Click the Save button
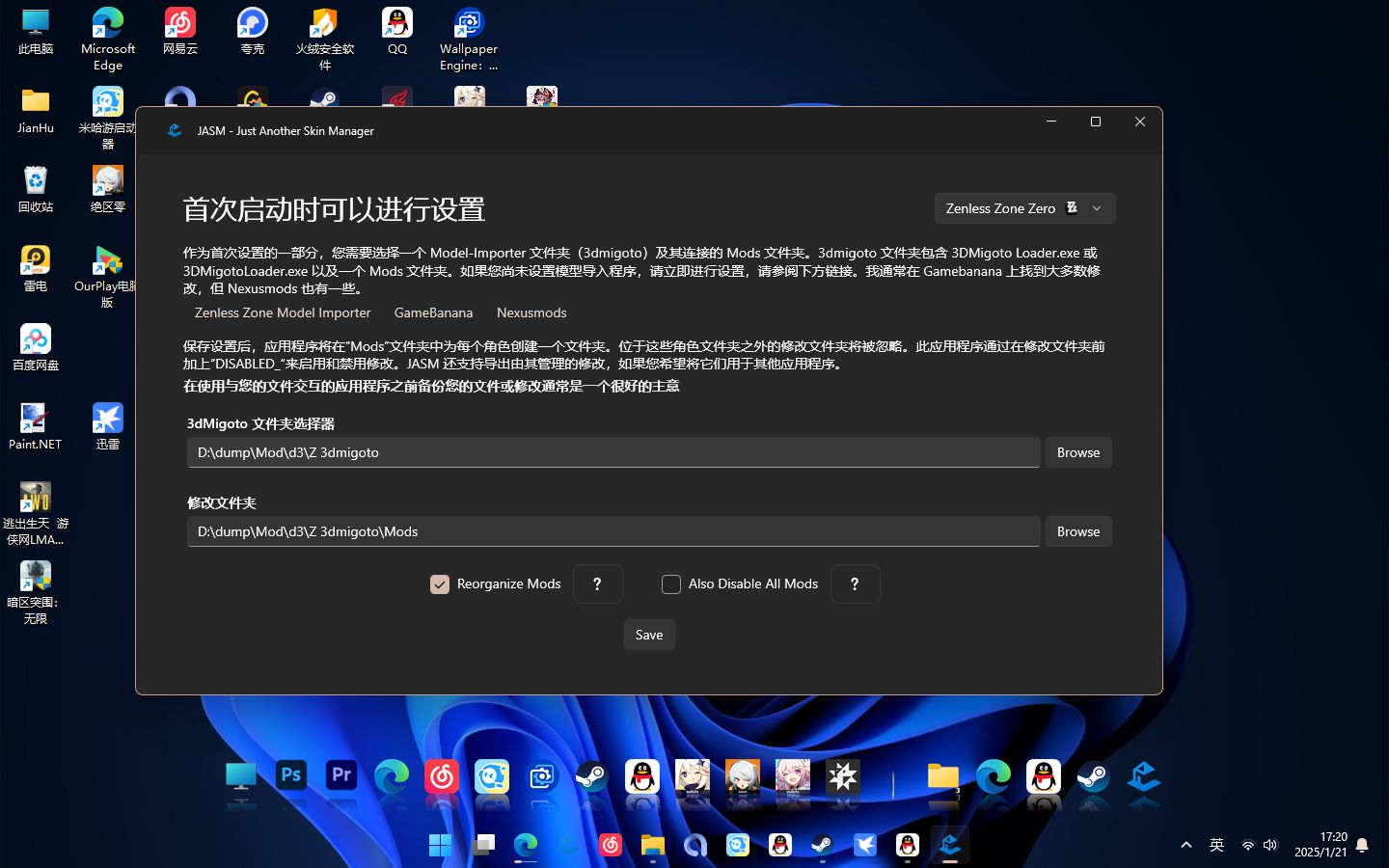The image size is (1389, 868). point(648,634)
